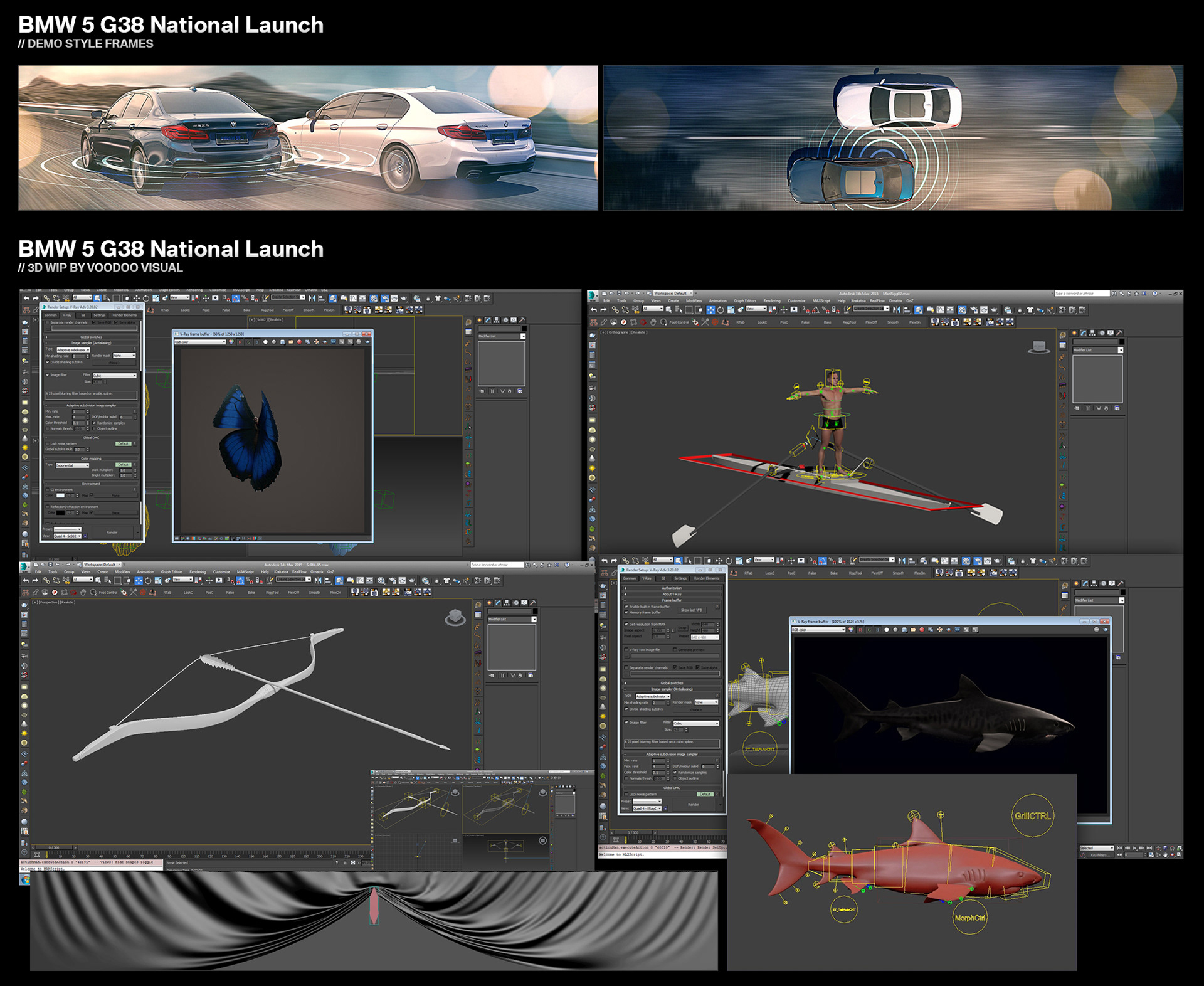1204x986 pixels.
Task: Click the 0 / 300 time slider in bow window
Action: click(x=54, y=847)
